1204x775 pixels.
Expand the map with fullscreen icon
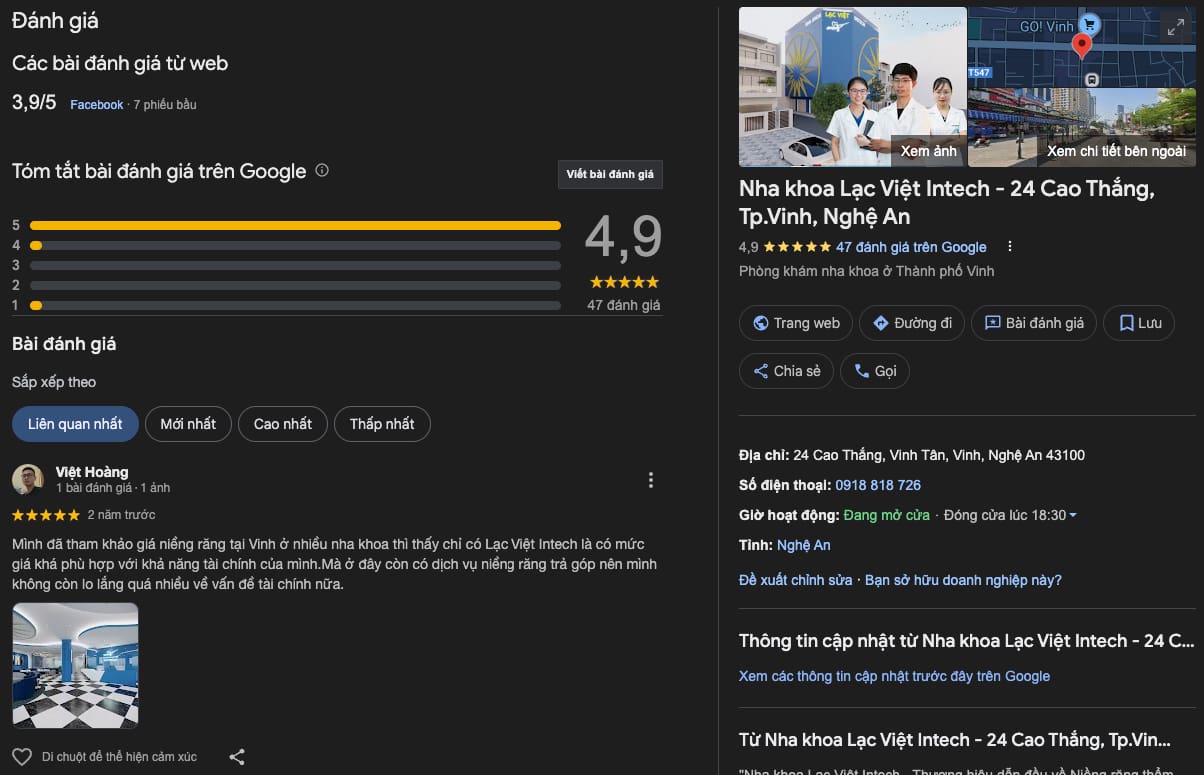[1175, 29]
